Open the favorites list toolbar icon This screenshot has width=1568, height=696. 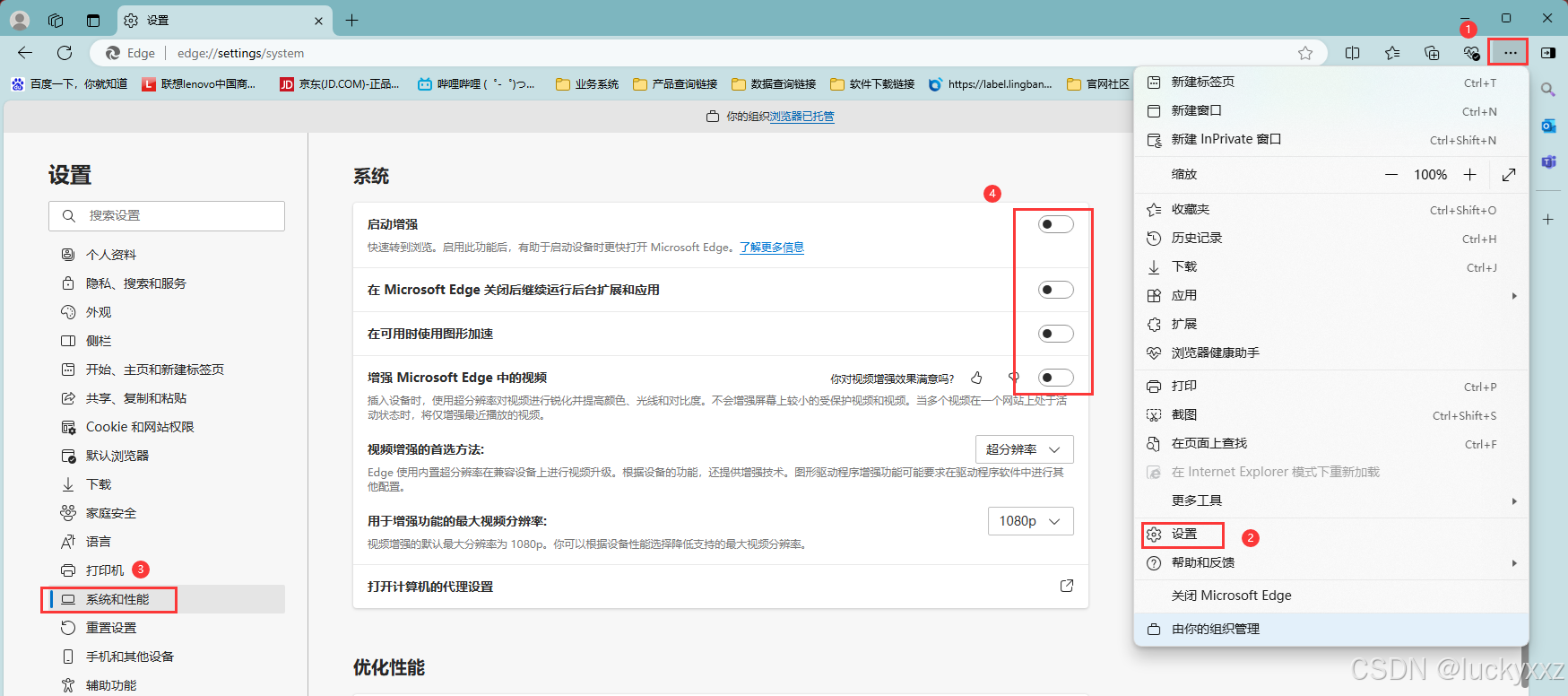pyautogui.click(x=1392, y=53)
